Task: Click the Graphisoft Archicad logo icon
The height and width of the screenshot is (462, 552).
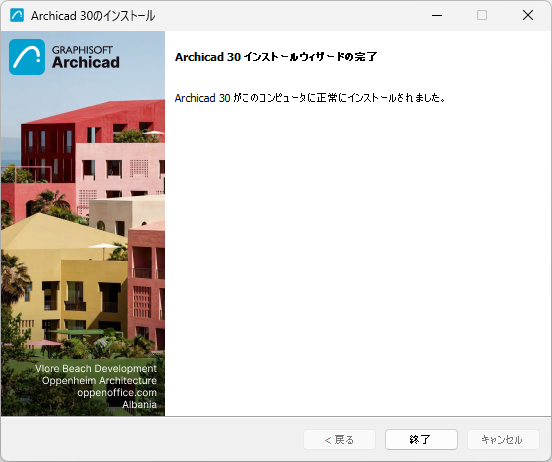Action: (27, 57)
